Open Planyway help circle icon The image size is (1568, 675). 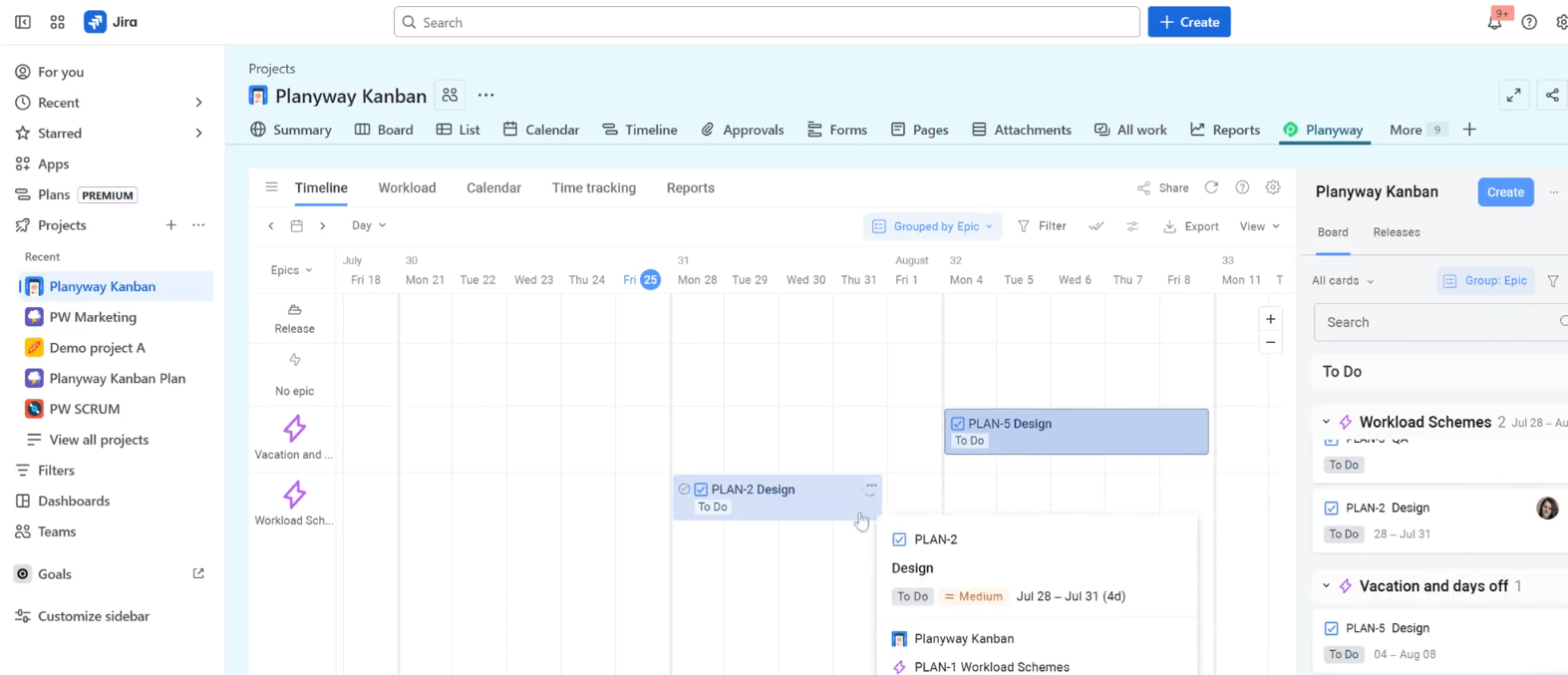[x=1242, y=187]
